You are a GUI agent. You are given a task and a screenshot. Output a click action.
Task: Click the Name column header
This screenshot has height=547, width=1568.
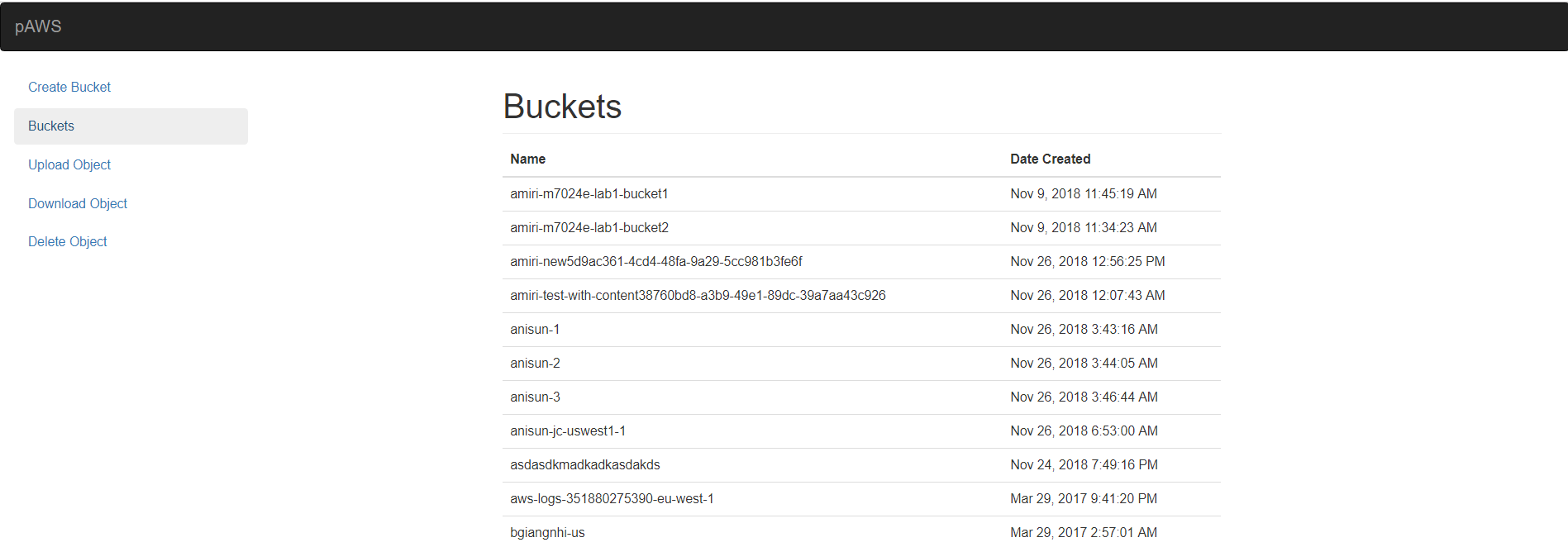pos(528,159)
